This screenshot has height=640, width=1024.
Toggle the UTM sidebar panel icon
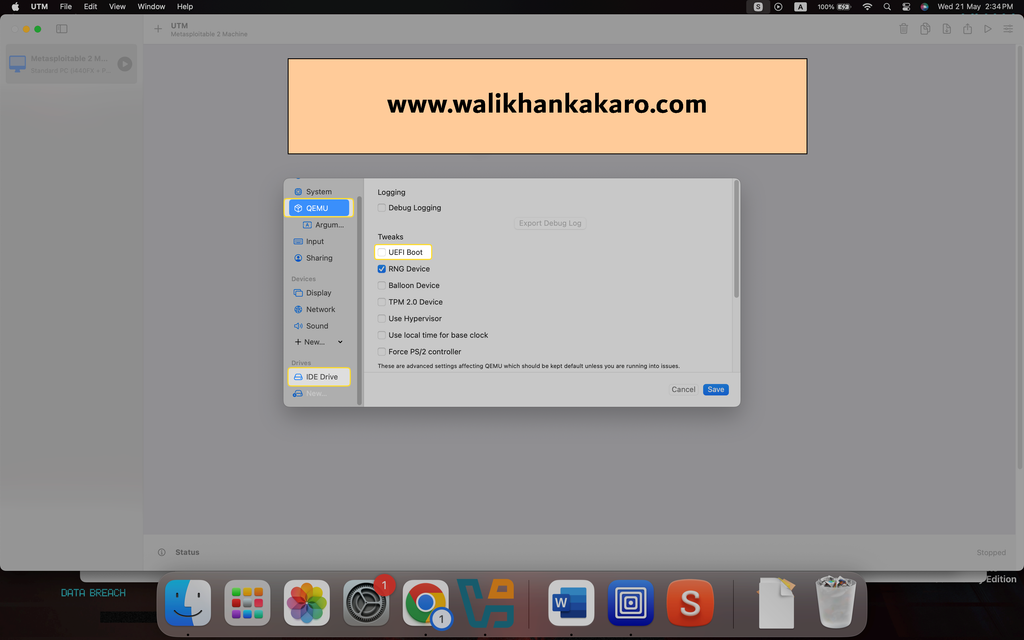tap(61, 29)
